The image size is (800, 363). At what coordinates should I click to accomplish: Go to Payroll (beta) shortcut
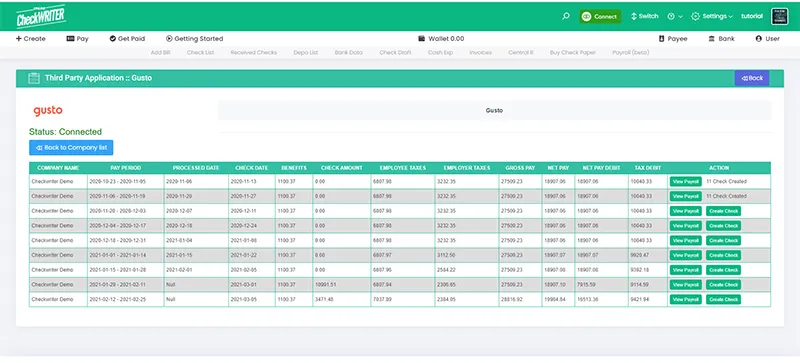[x=631, y=53]
